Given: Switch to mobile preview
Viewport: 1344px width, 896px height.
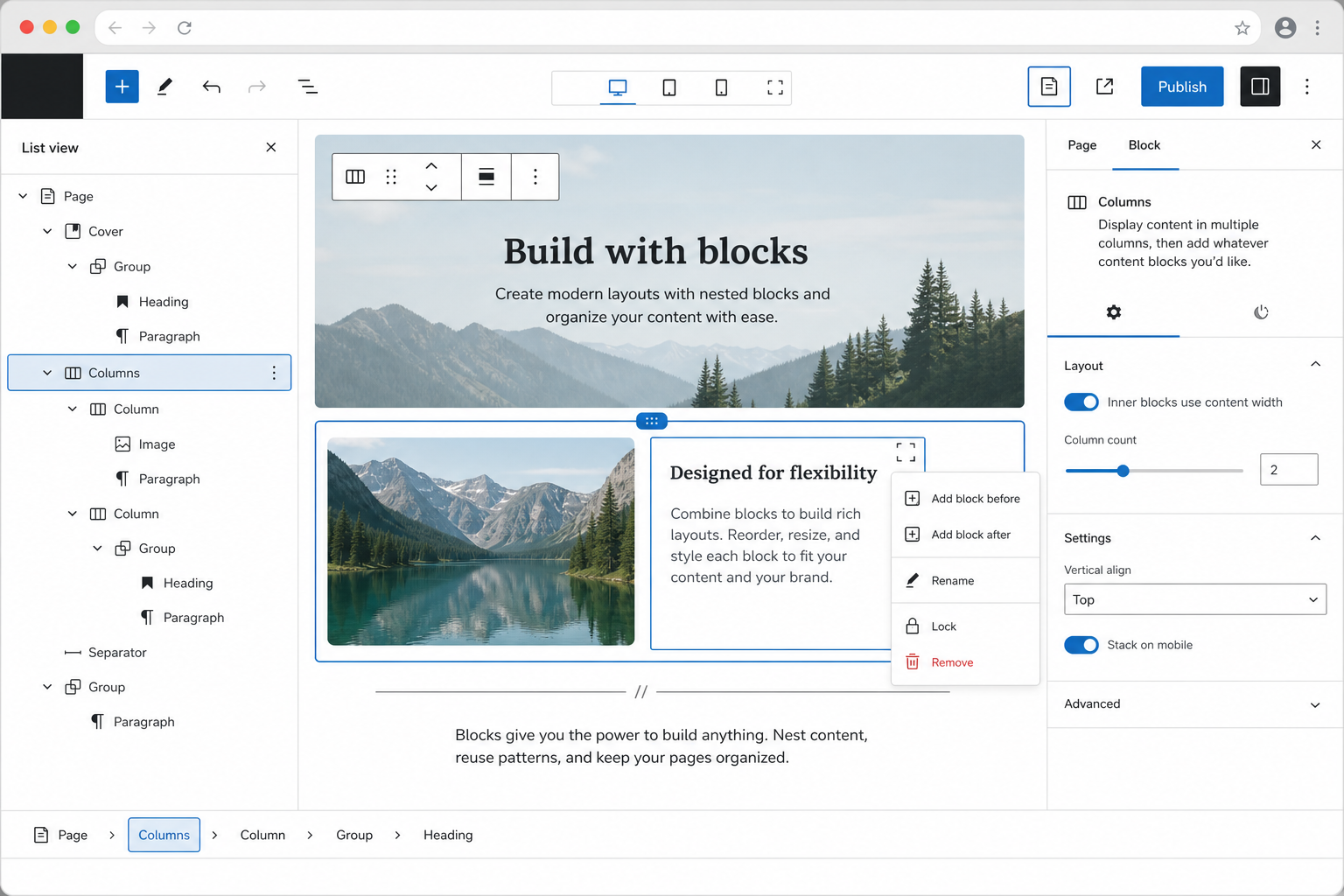Looking at the screenshot, I should (721, 87).
